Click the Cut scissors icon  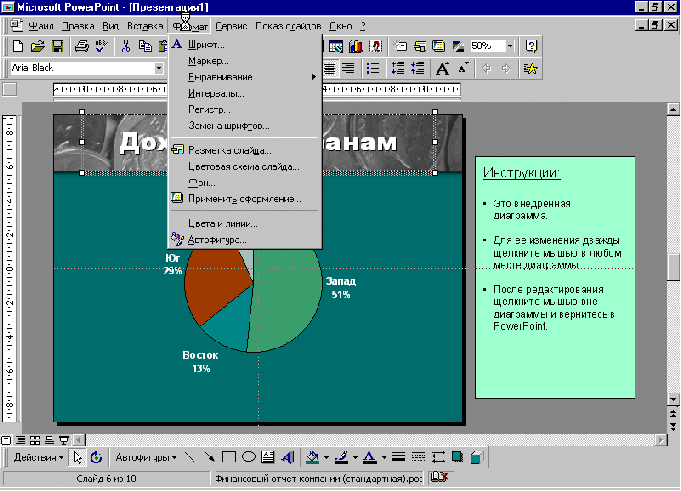126,46
